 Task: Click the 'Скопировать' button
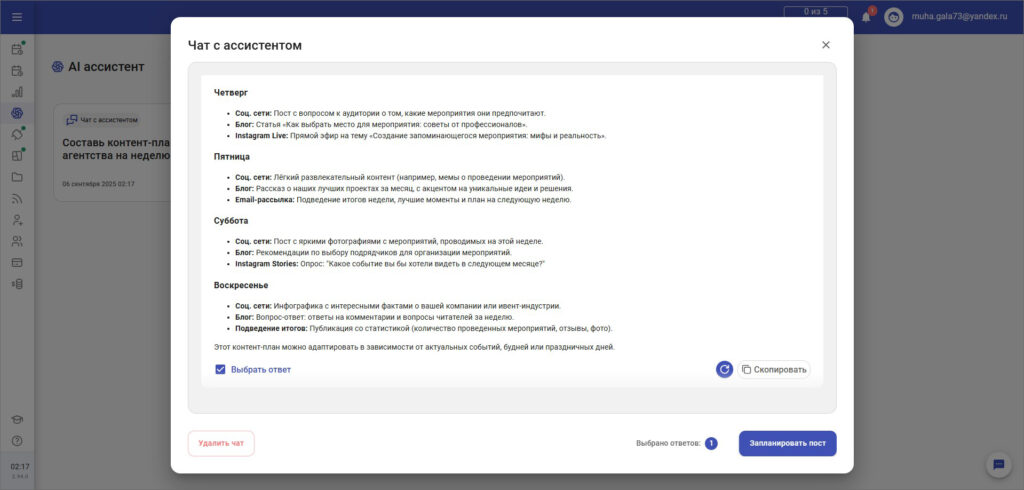click(x=774, y=370)
